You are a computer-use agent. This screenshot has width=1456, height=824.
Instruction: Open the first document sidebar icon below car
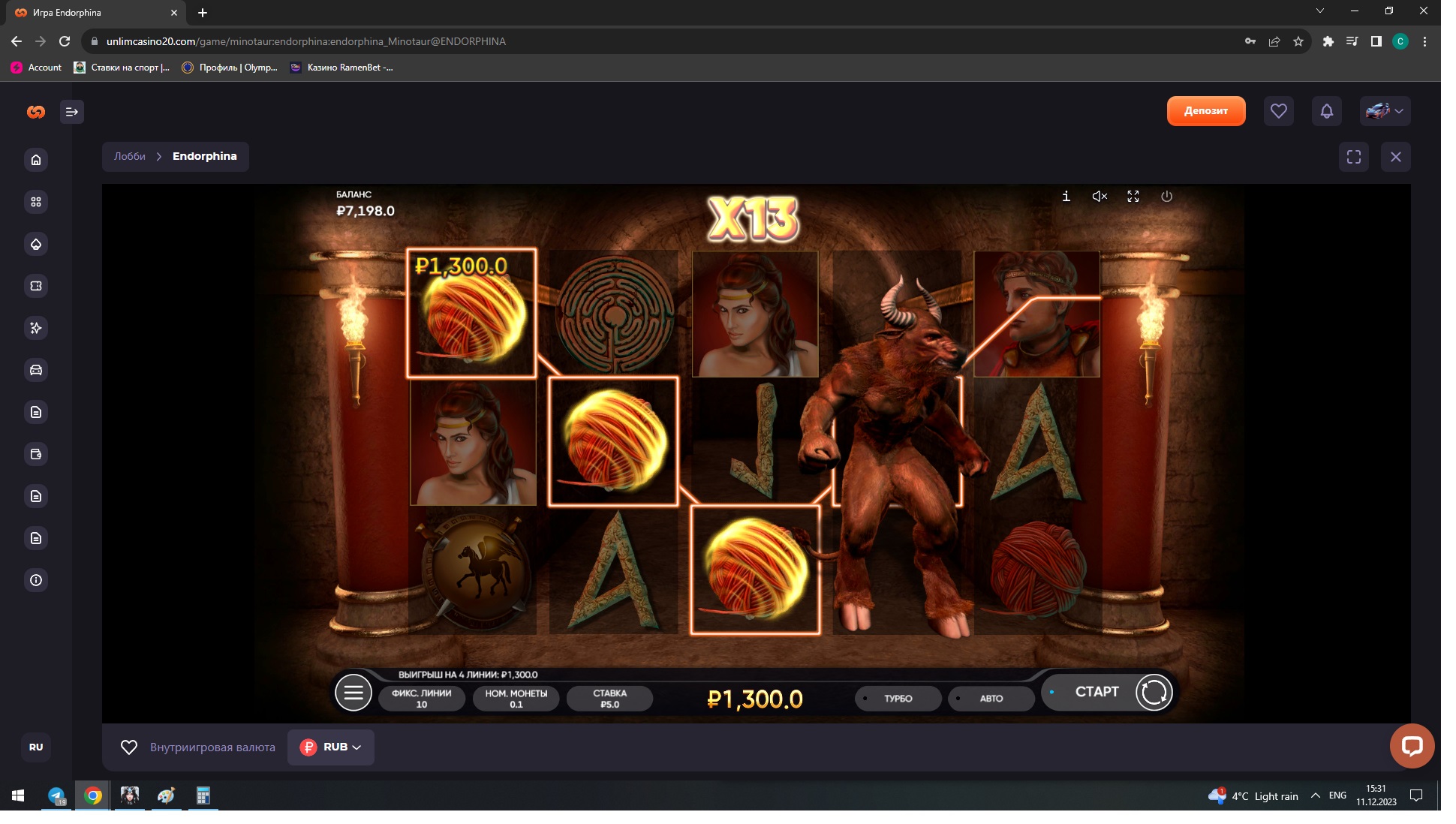pyautogui.click(x=36, y=412)
